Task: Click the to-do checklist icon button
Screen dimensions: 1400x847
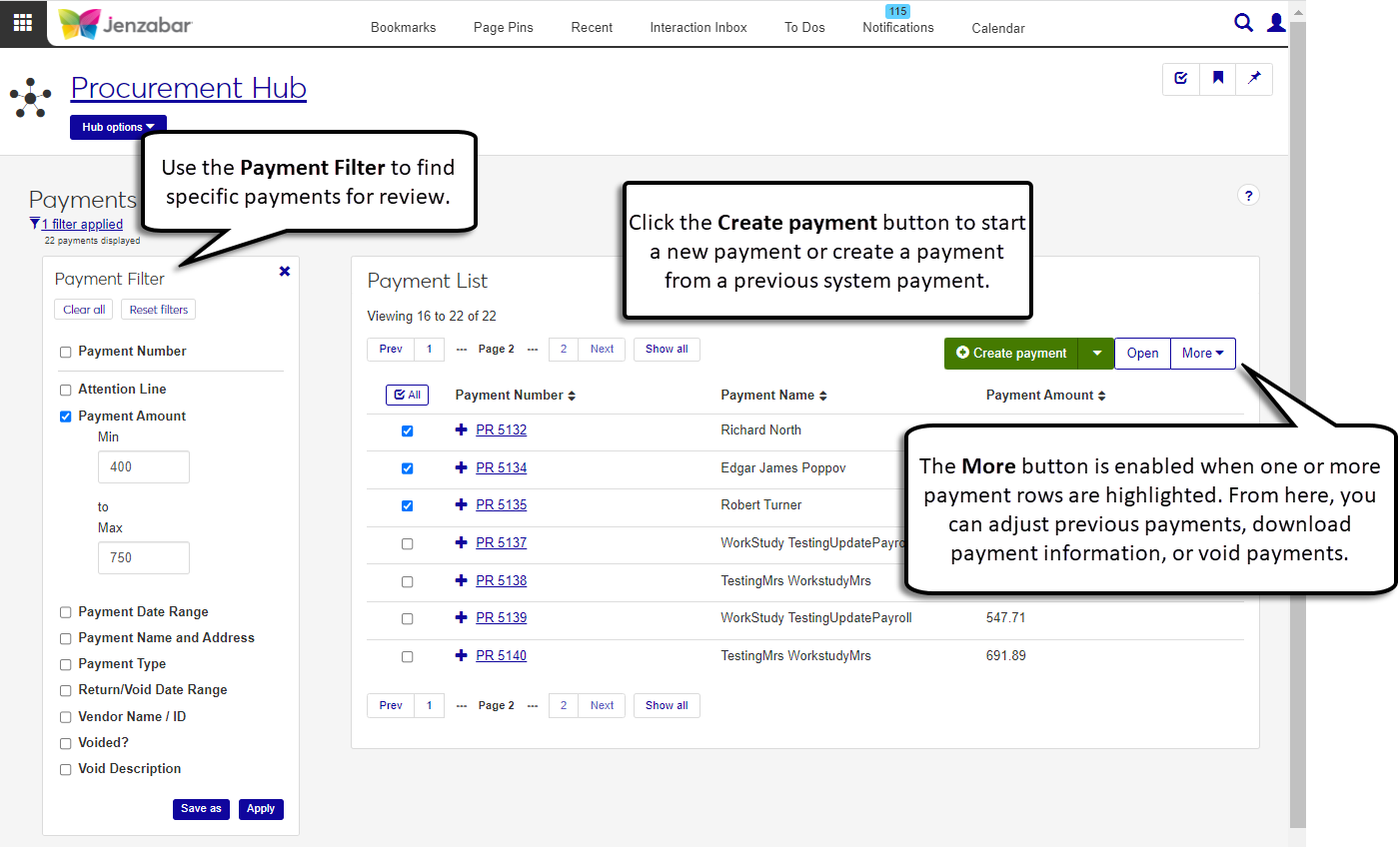Action: tap(1181, 78)
